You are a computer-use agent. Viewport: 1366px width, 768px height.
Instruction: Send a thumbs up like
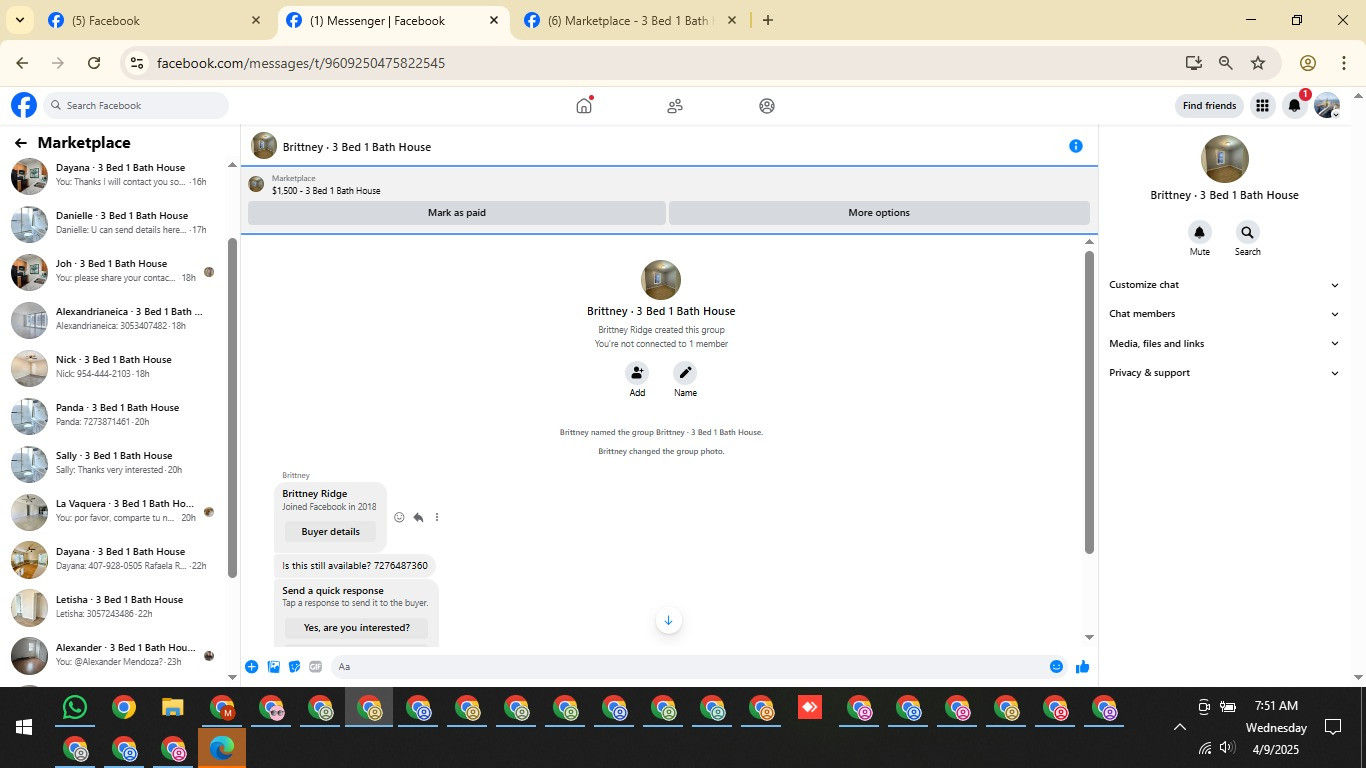coord(1083,667)
